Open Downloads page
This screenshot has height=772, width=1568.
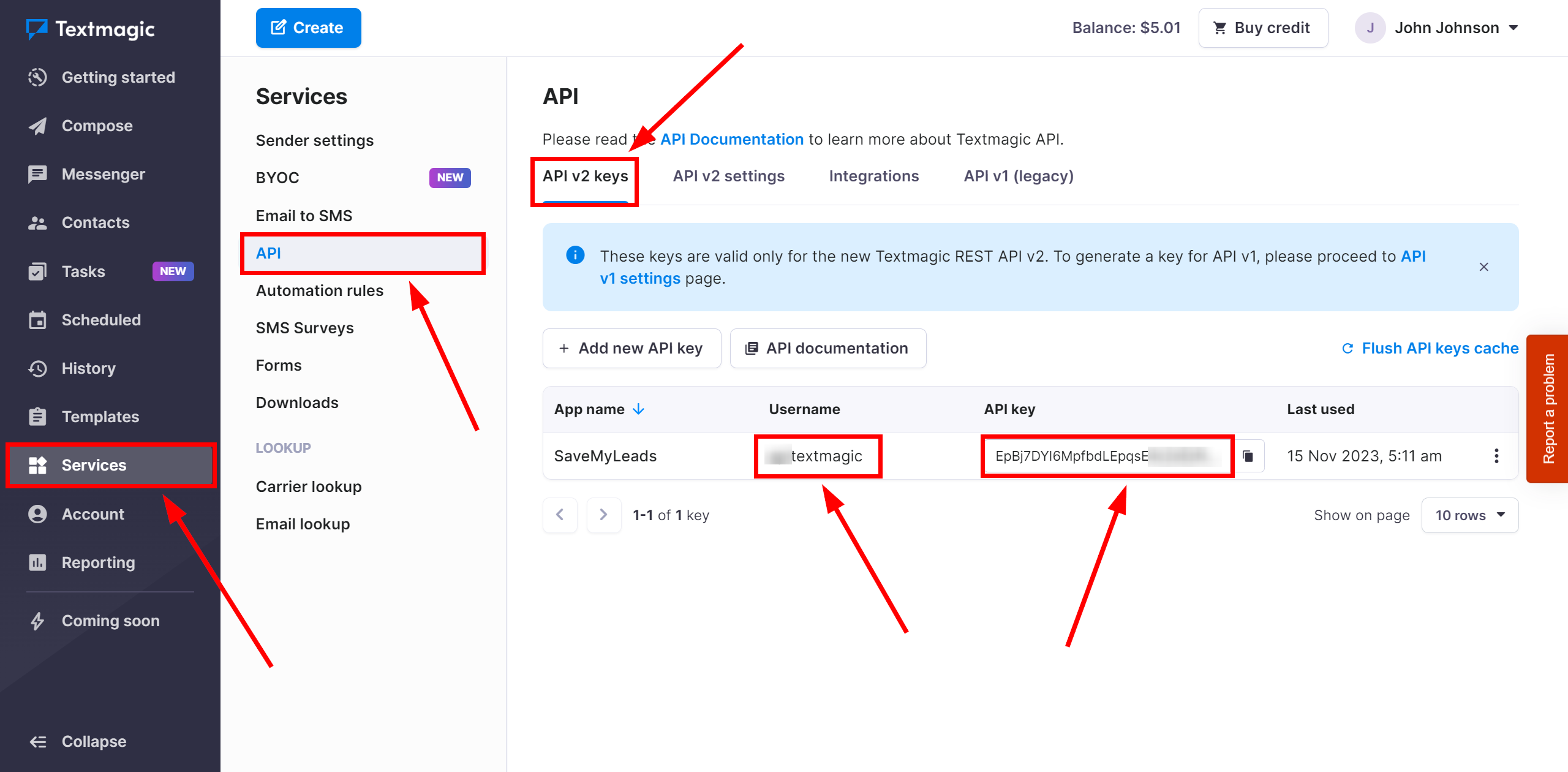[x=296, y=403]
